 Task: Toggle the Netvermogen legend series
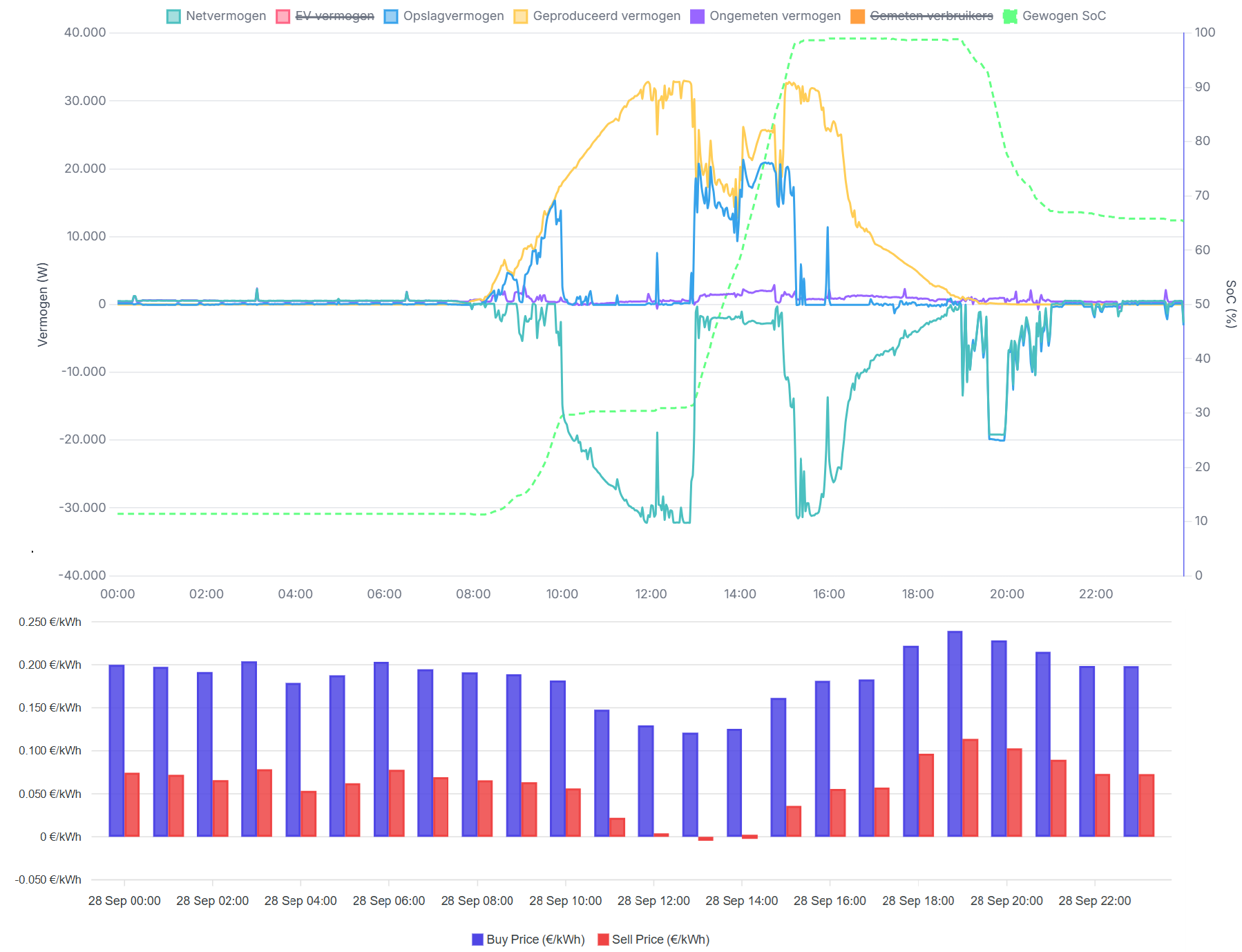tap(217, 16)
